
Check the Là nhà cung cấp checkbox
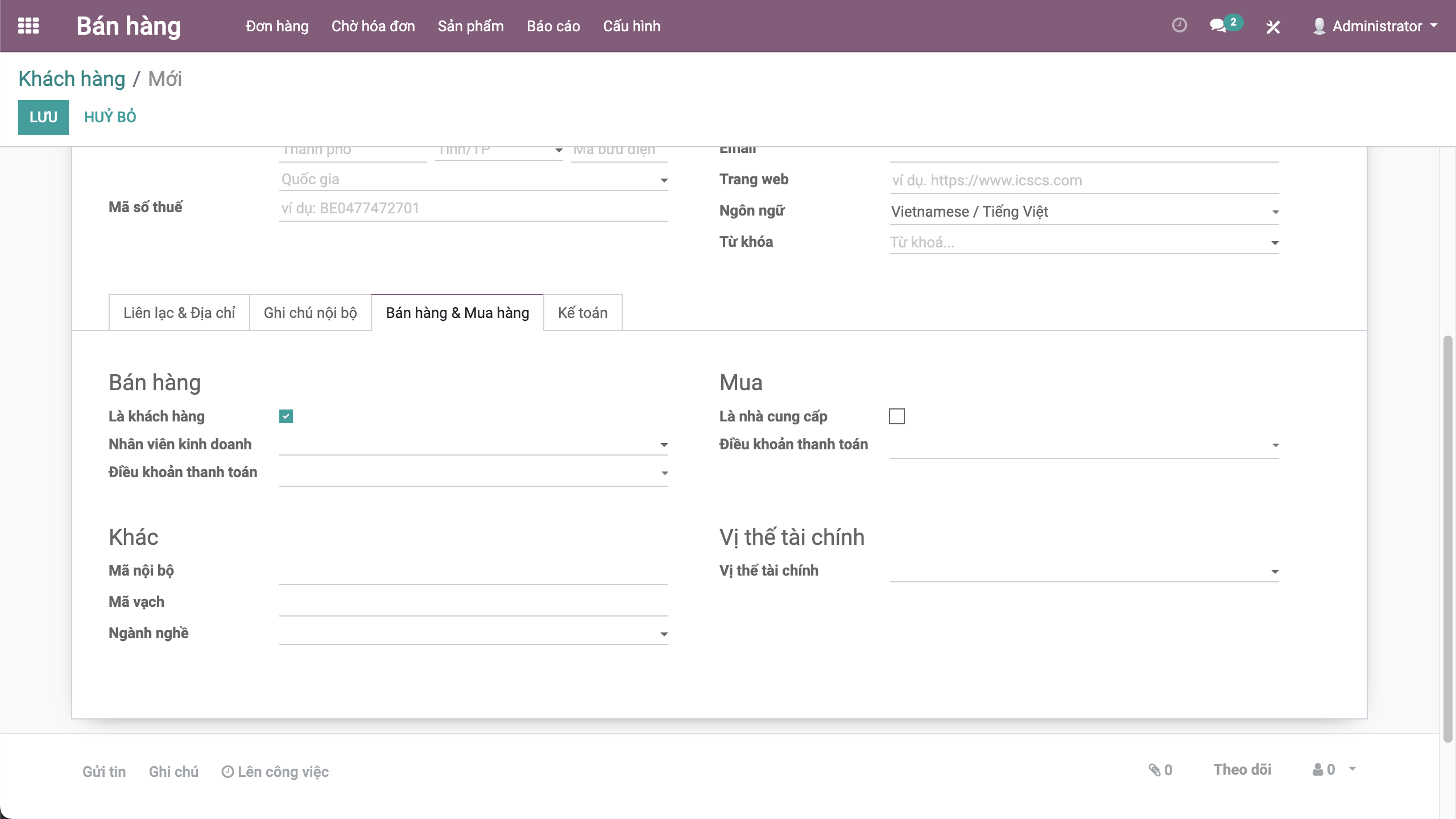click(x=897, y=416)
